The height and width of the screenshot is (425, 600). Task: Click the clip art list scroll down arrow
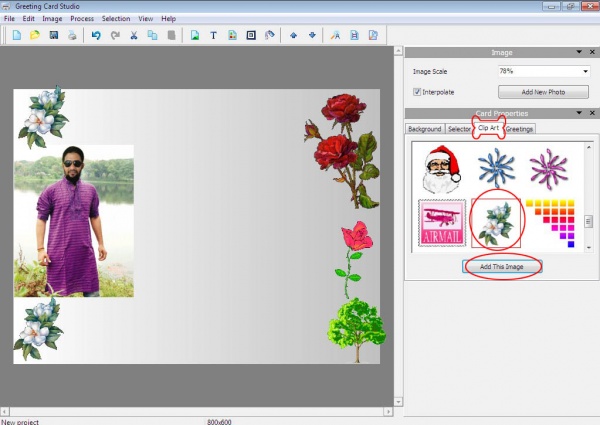589,248
